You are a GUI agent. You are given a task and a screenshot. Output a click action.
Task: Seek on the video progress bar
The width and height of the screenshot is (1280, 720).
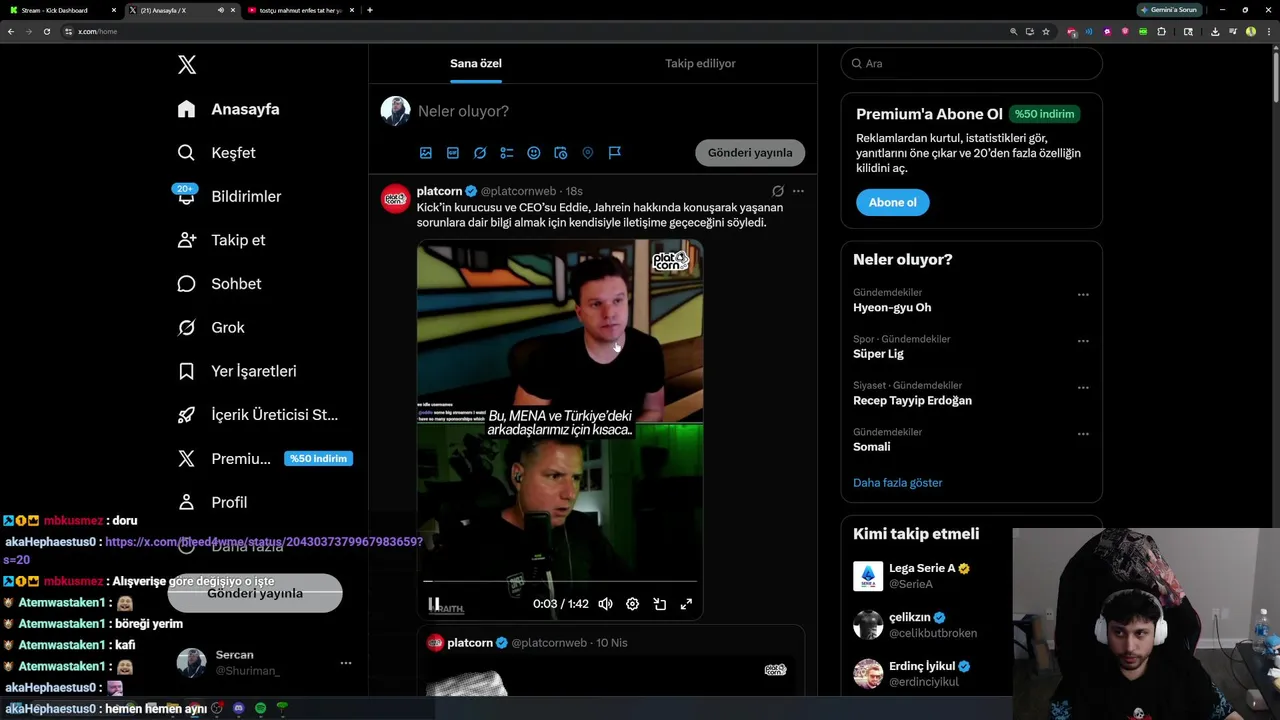(x=560, y=581)
